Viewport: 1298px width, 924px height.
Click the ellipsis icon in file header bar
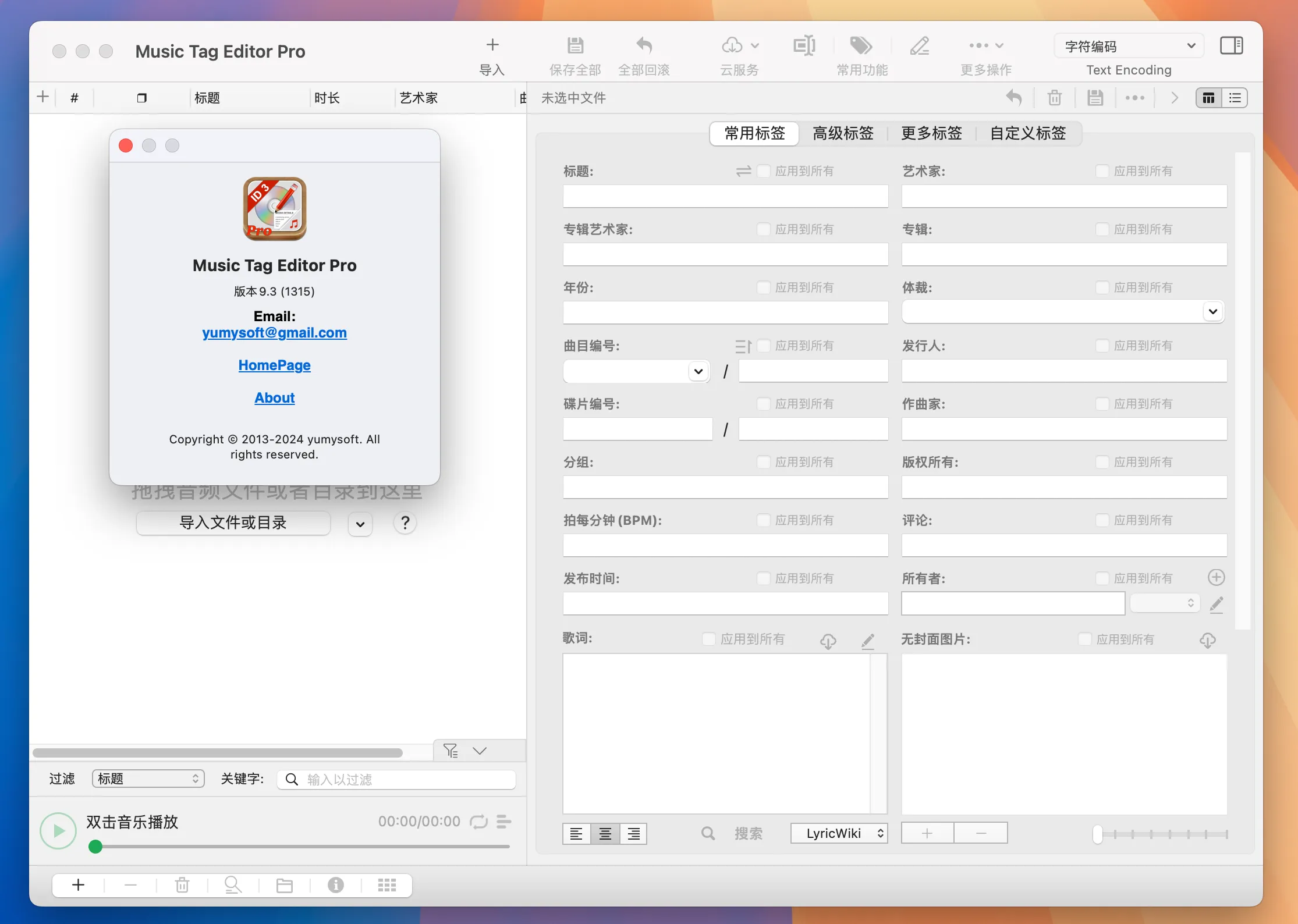pos(1135,98)
